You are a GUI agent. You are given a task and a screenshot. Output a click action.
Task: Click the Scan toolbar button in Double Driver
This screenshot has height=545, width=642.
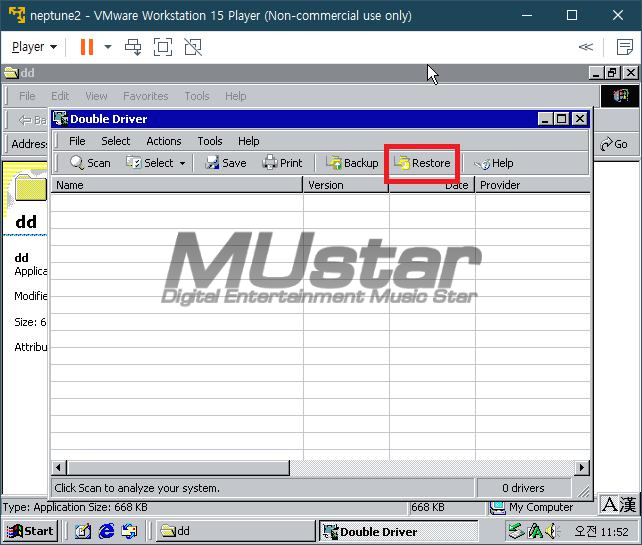90,163
